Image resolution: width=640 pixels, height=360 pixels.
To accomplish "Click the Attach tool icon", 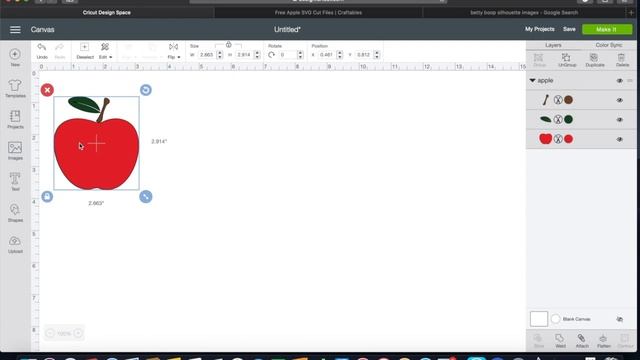I will tap(581, 338).
